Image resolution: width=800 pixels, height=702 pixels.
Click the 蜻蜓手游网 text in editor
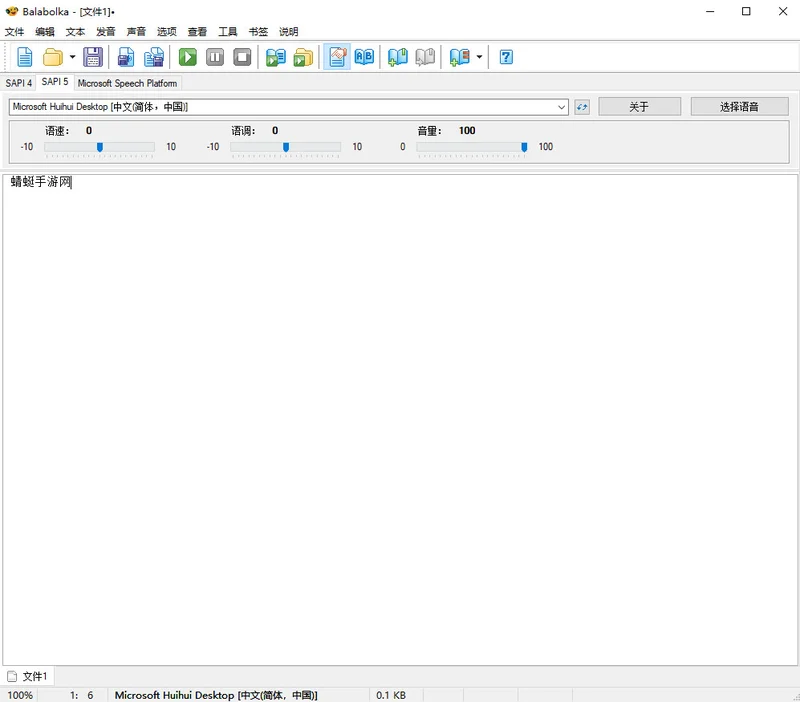point(41,182)
